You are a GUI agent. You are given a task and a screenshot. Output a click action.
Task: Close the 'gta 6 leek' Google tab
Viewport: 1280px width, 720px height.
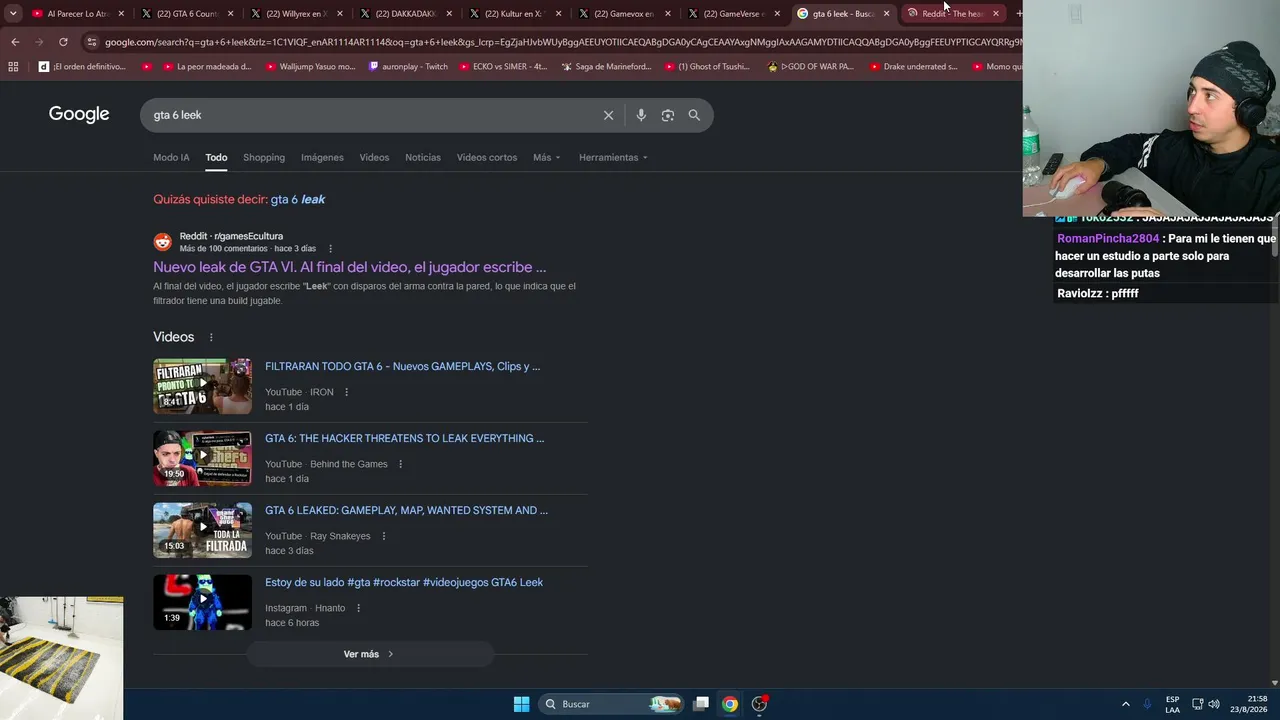(x=886, y=14)
